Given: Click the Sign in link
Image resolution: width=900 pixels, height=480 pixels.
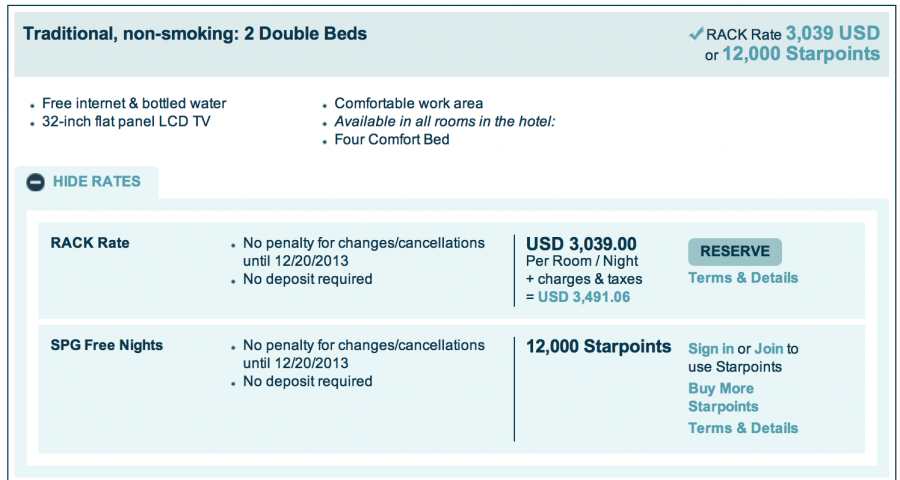Looking at the screenshot, I should (710, 349).
